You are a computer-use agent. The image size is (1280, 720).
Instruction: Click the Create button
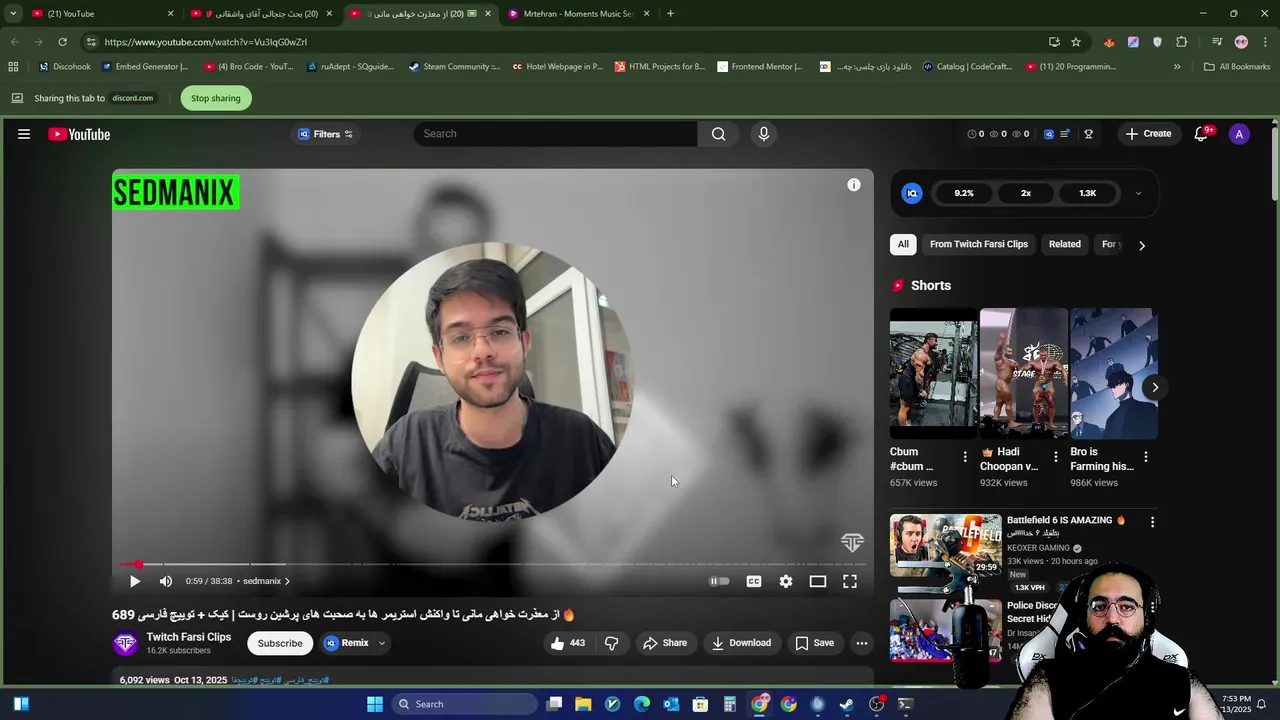tap(1148, 134)
